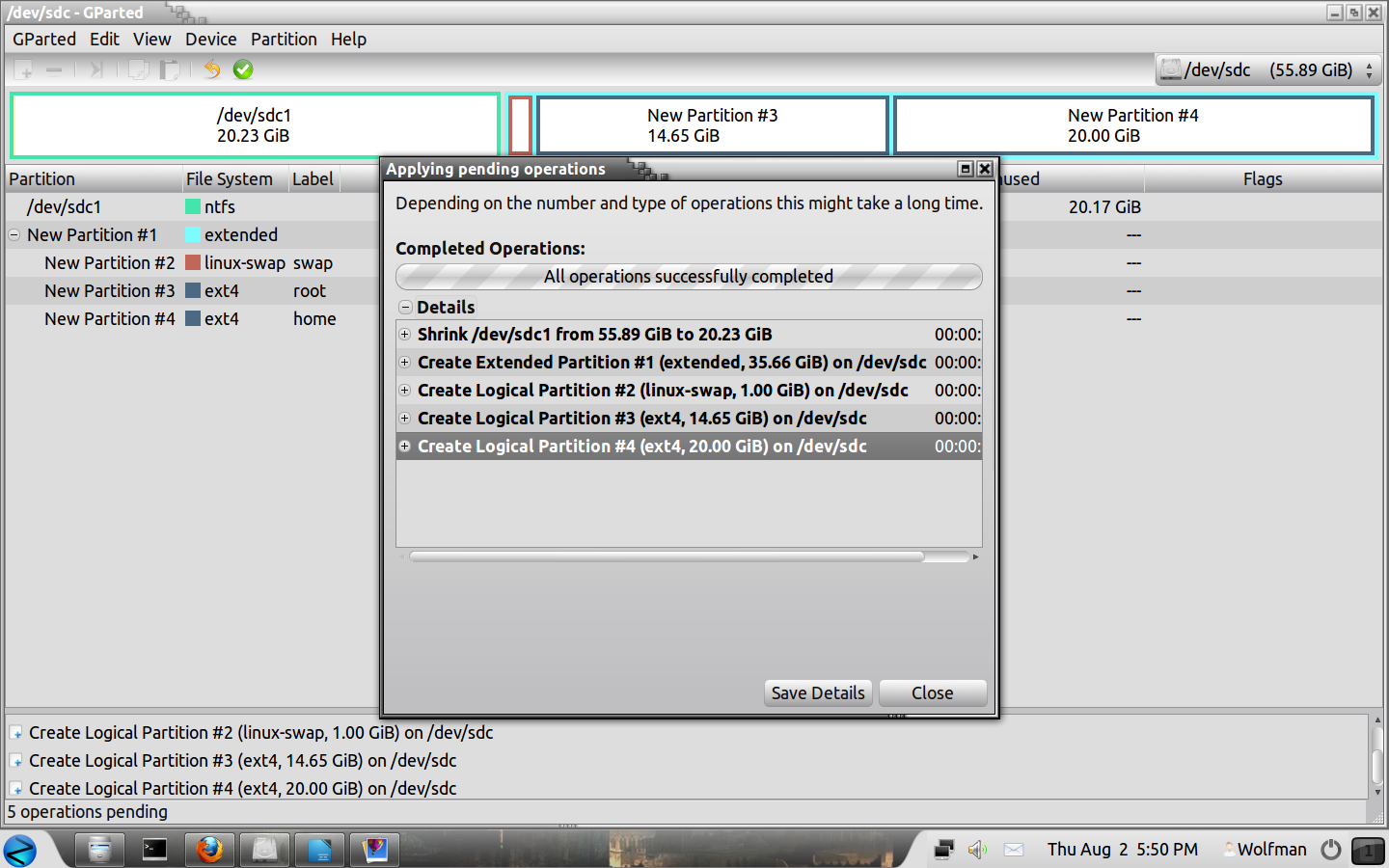Screen dimensions: 1389x868
Task: Expand Create Logical Partition #4 details
Action: pos(405,447)
